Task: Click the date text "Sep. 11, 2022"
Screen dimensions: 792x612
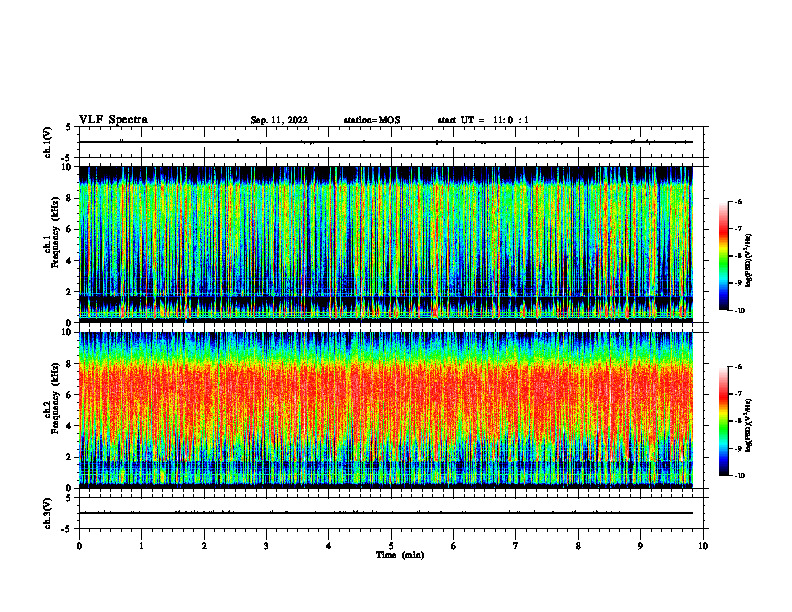Action: (279, 120)
